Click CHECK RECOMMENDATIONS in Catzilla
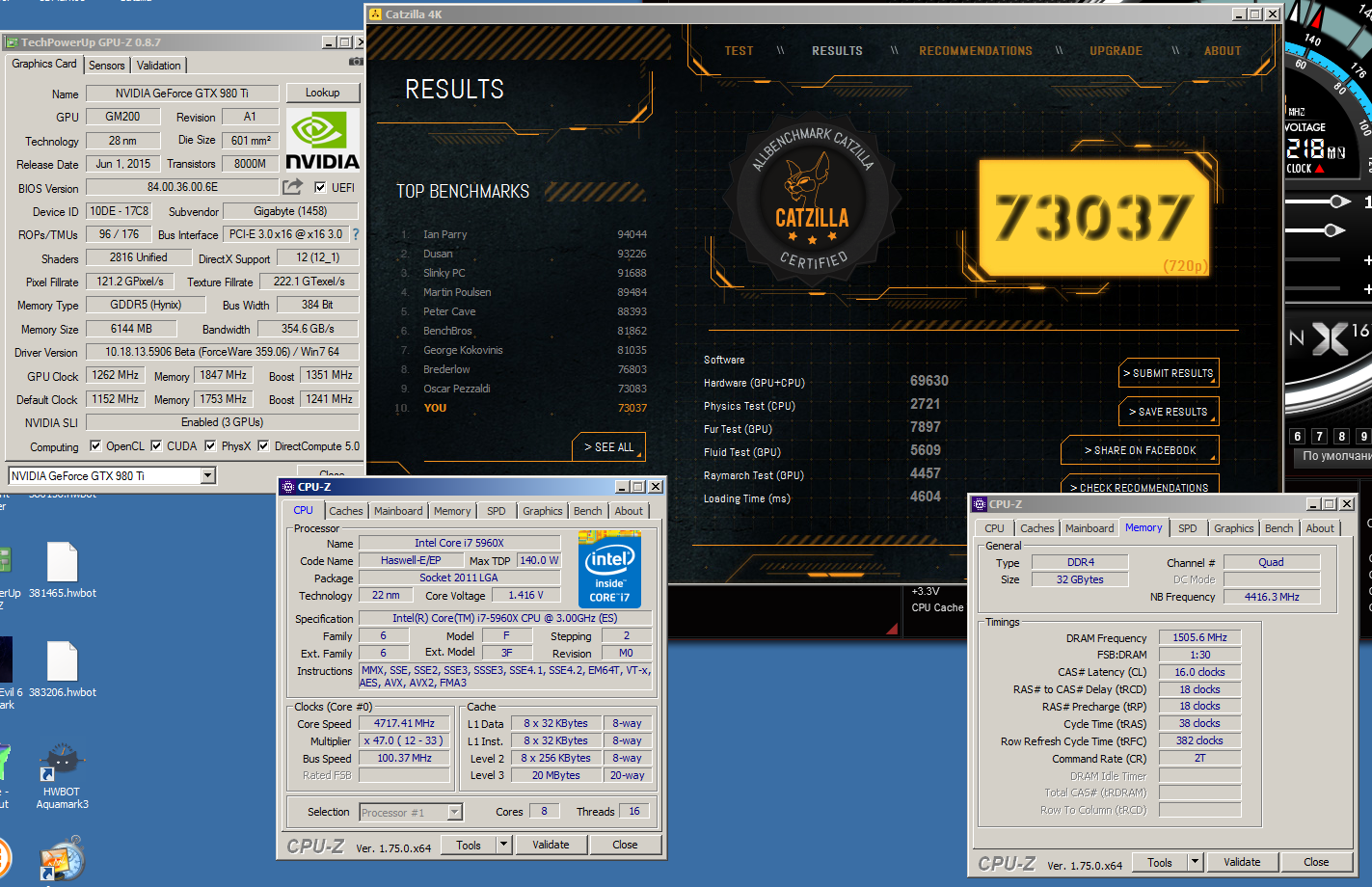The width and height of the screenshot is (1372, 887). 1140,487
